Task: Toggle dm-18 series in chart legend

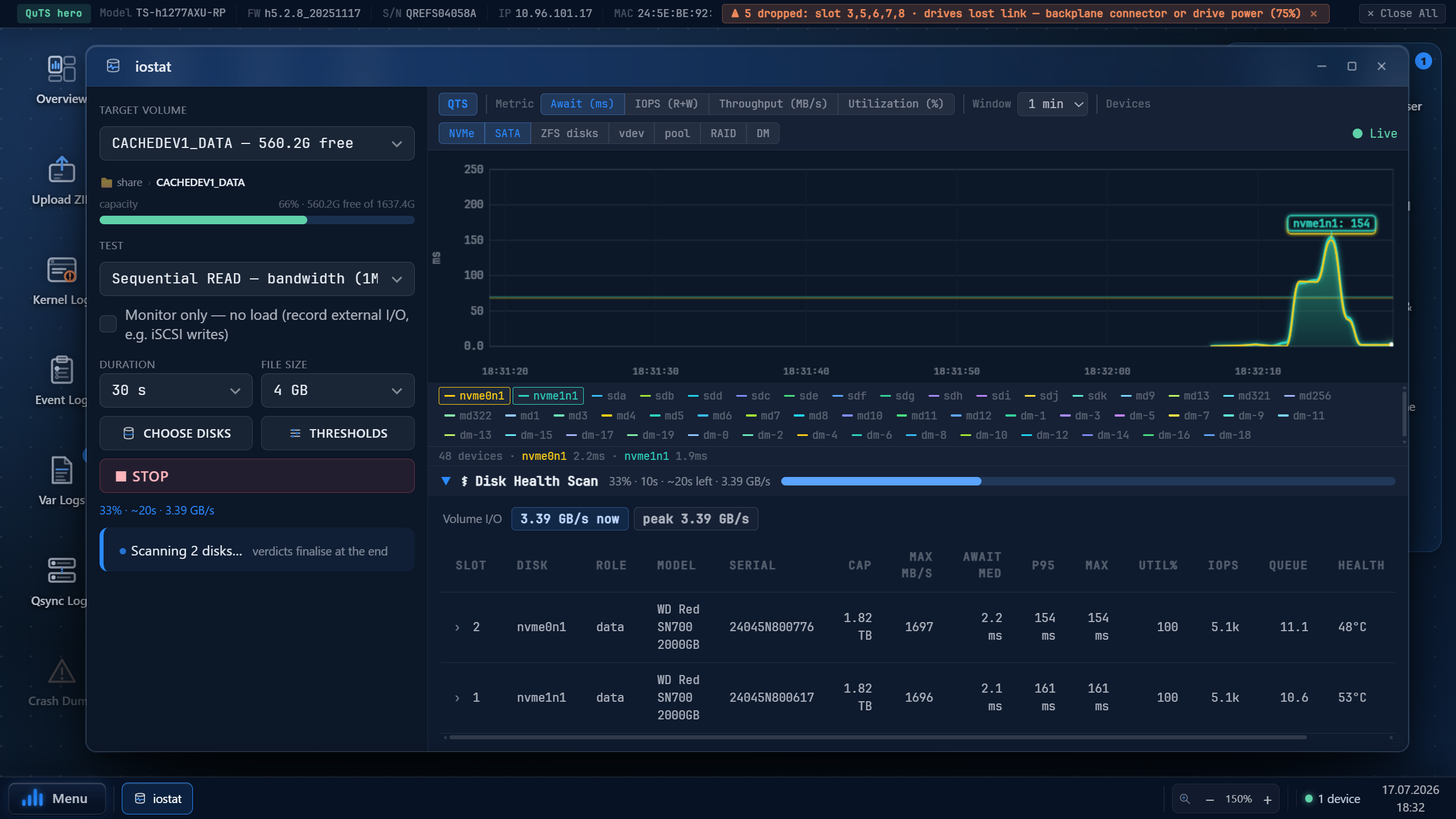Action: tap(1228, 435)
